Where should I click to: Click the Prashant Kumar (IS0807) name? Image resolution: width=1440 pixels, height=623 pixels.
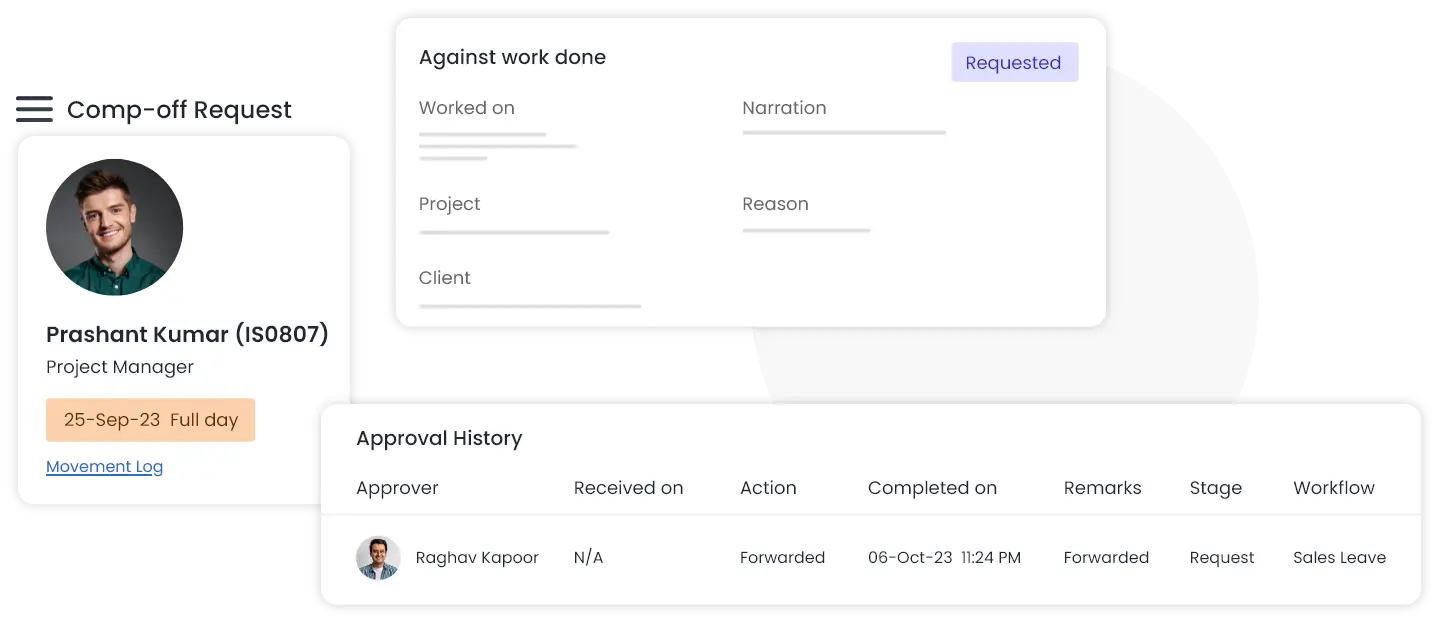[x=187, y=335]
